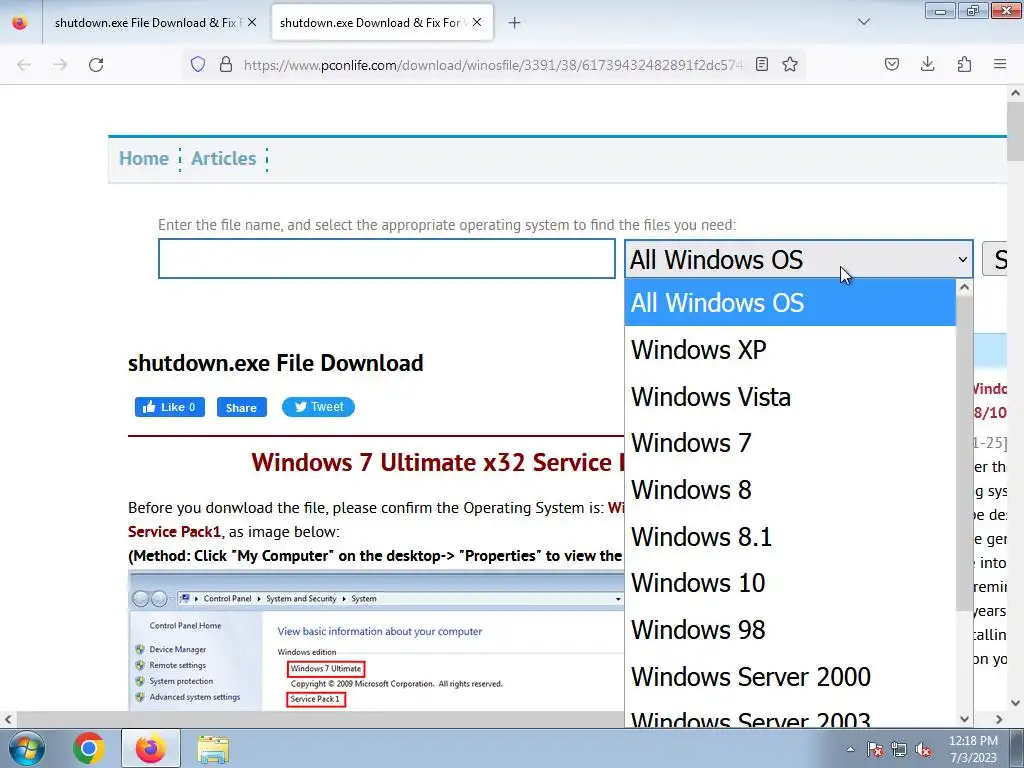
Task: Click the dropdown list scroll up arrow
Action: [964, 287]
